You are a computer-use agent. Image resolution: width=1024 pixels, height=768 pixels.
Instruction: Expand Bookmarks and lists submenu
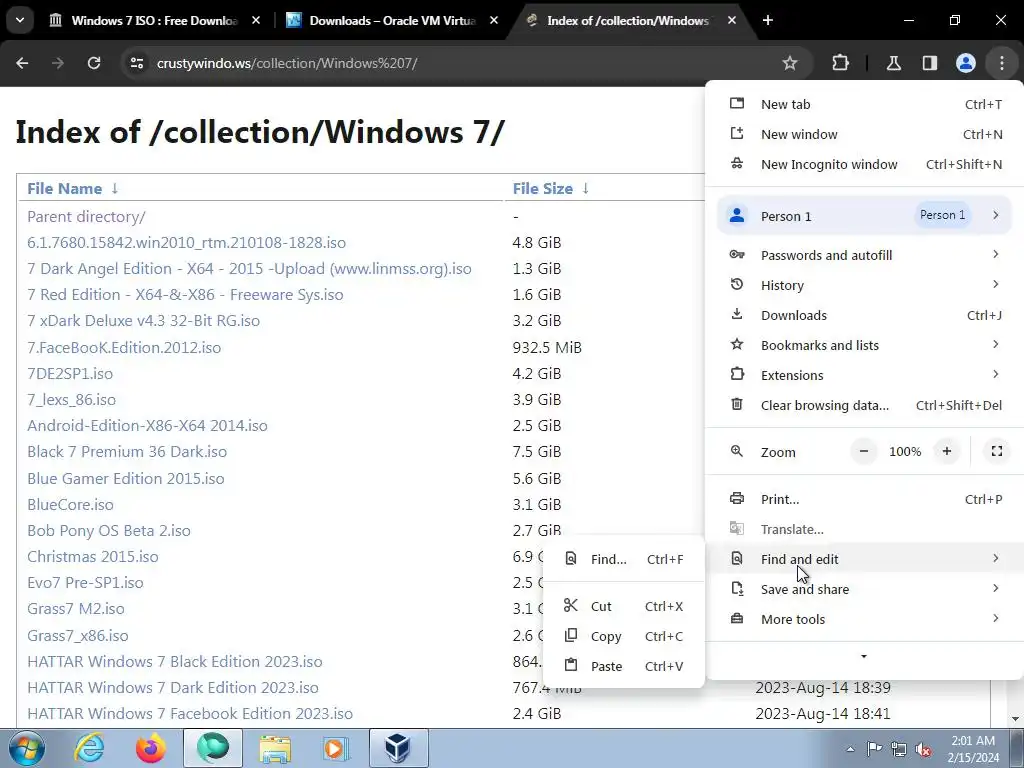tap(864, 345)
